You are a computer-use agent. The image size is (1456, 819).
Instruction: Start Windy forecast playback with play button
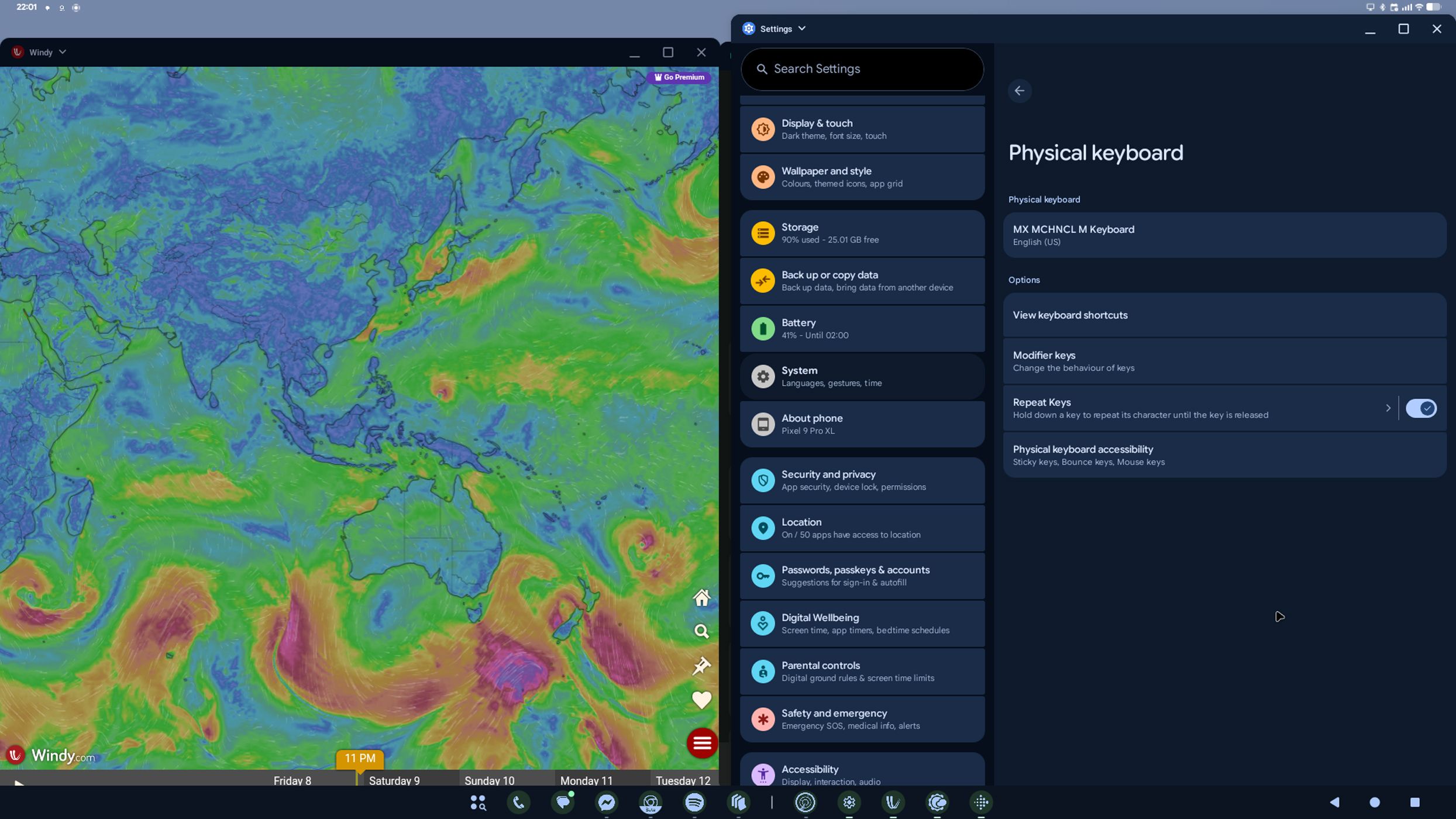coord(19,782)
